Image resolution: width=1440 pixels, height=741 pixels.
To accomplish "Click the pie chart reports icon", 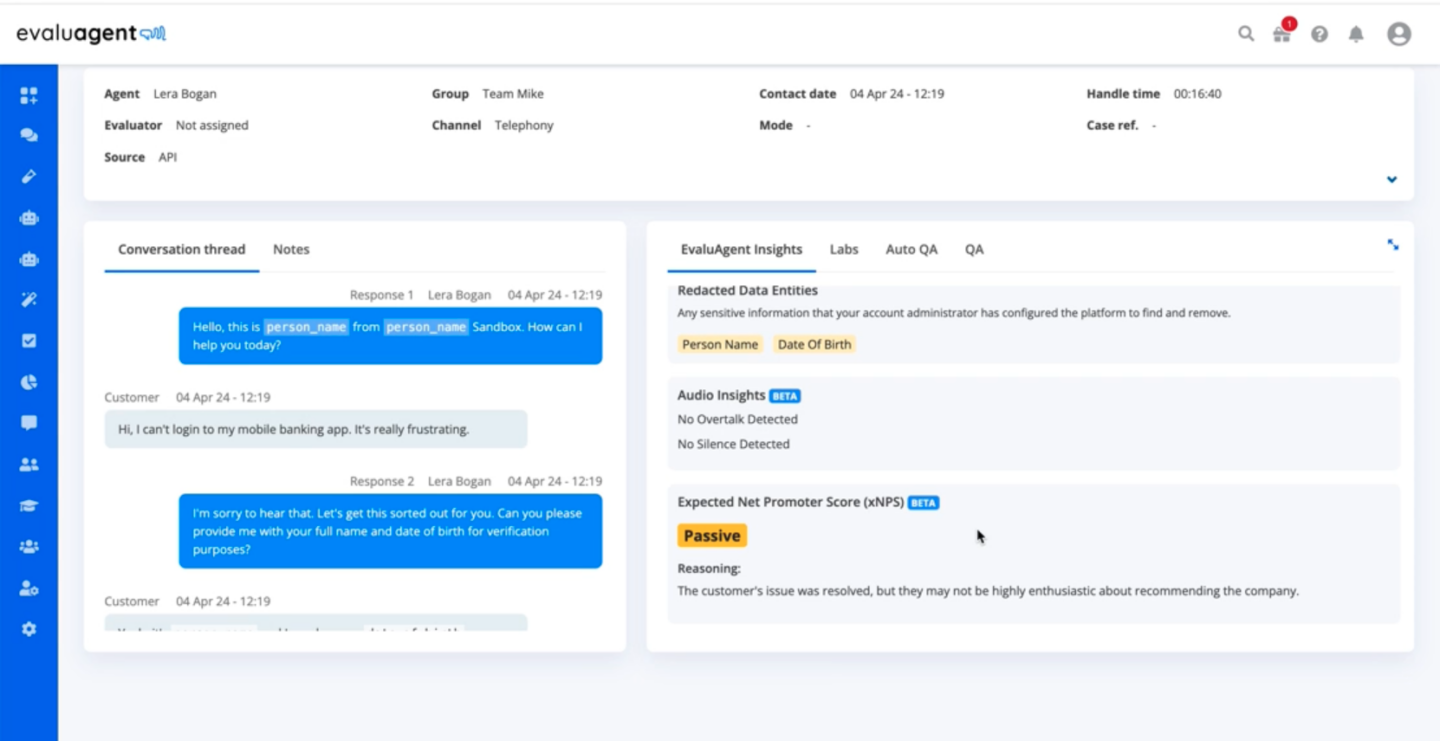I will 29,381.
